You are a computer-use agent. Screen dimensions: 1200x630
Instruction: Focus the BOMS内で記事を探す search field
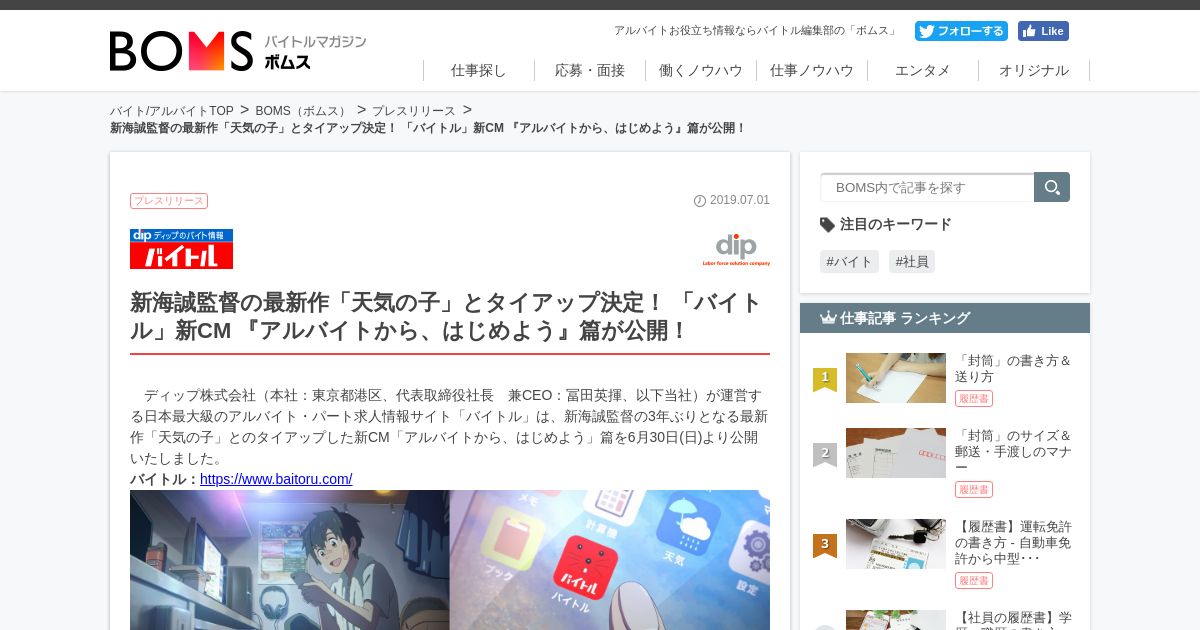pyautogui.click(x=927, y=187)
